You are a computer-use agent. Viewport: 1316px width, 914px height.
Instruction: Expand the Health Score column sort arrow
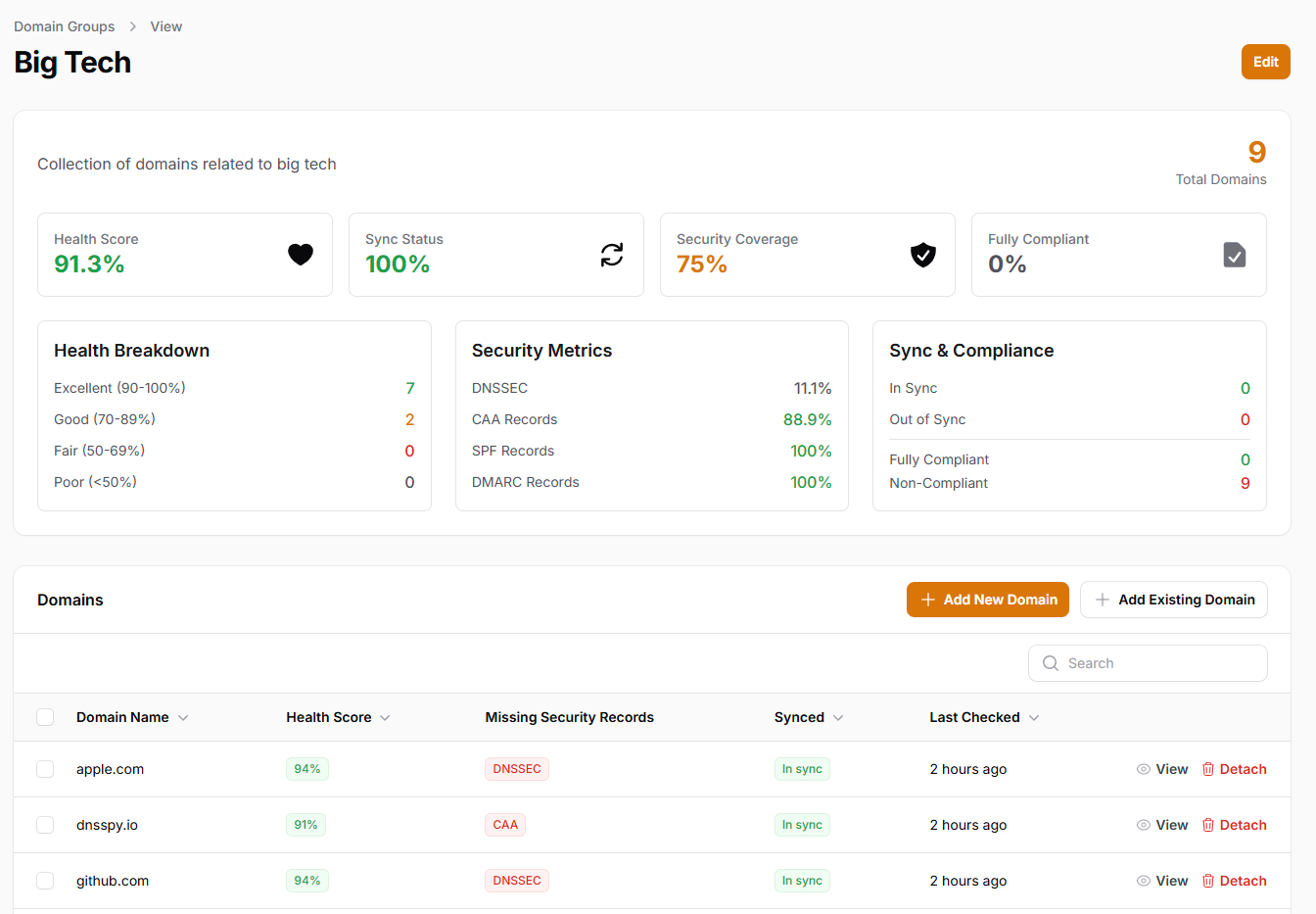coord(385,718)
